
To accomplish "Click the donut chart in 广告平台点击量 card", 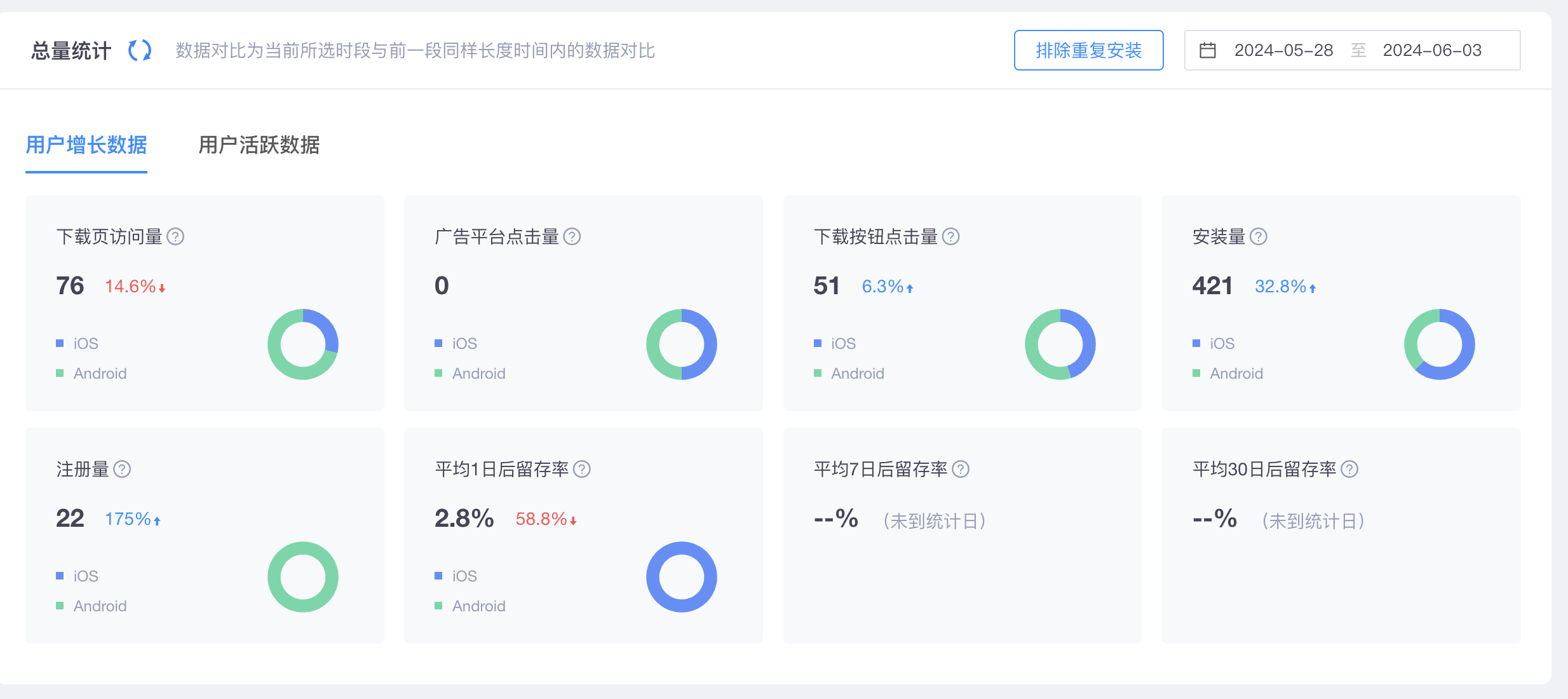I will tap(682, 344).
